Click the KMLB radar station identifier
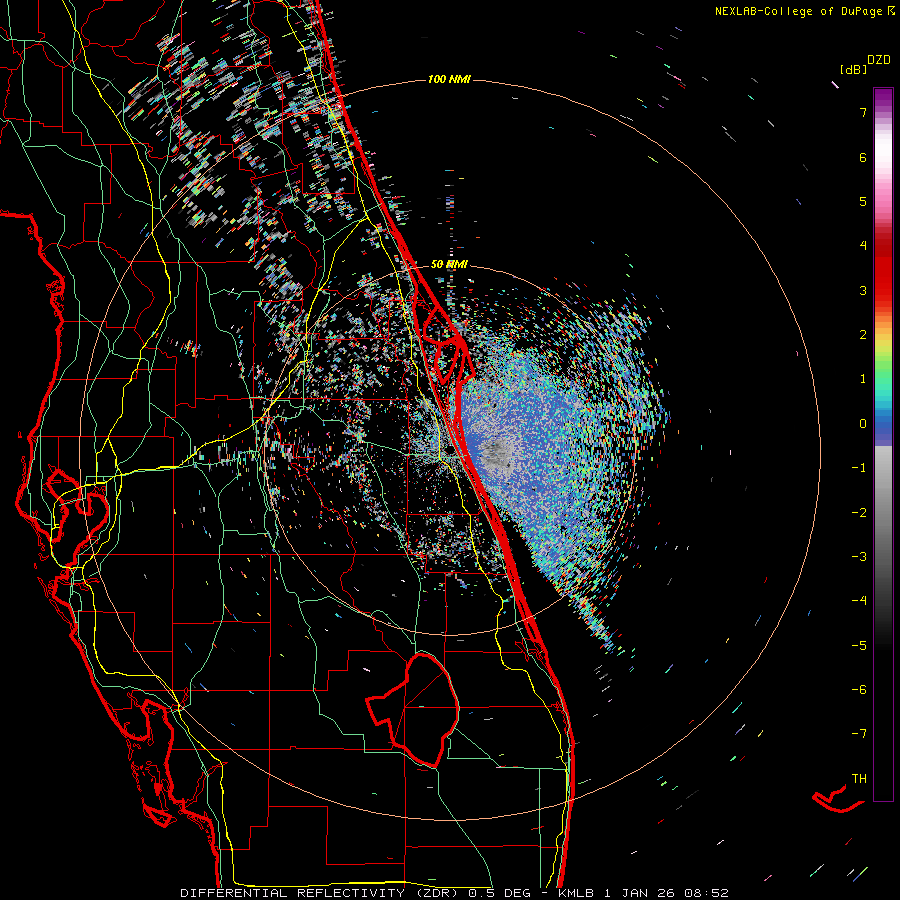 coord(576,893)
